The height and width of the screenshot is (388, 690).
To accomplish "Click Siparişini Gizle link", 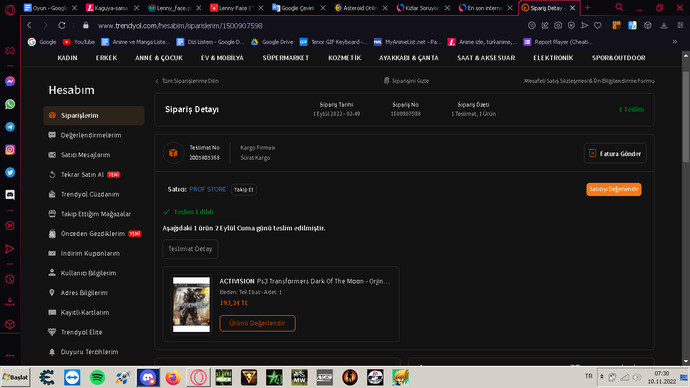I will (x=406, y=81).
